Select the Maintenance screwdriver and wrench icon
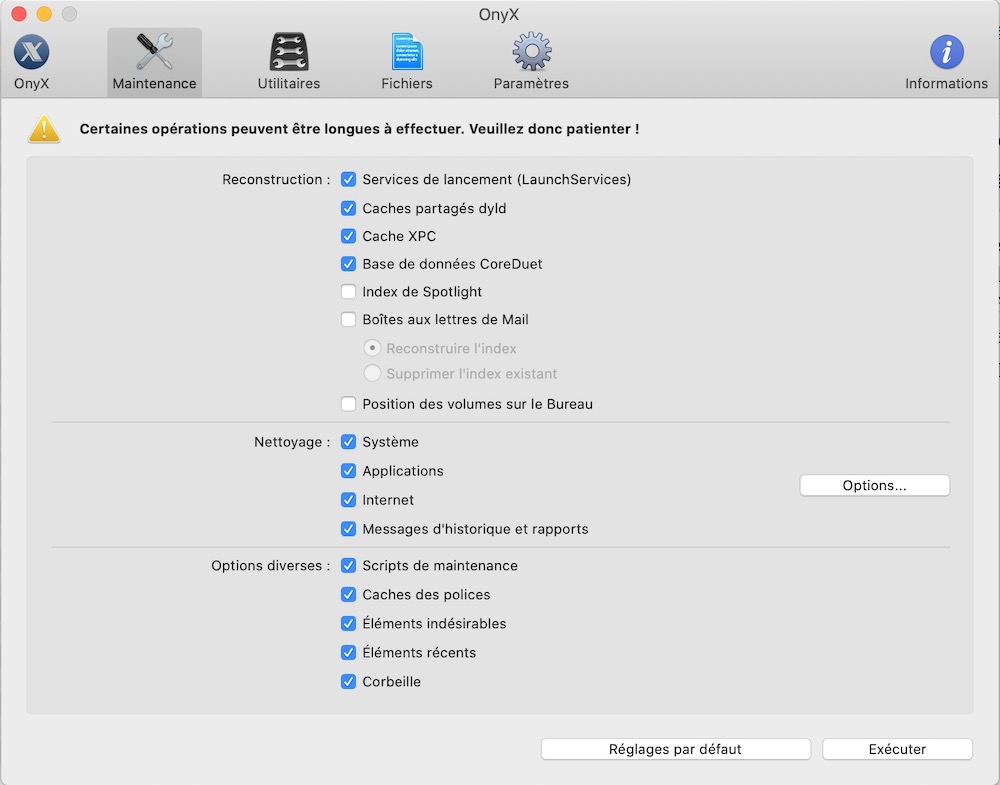1000x785 pixels. click(x=154, y=51)
